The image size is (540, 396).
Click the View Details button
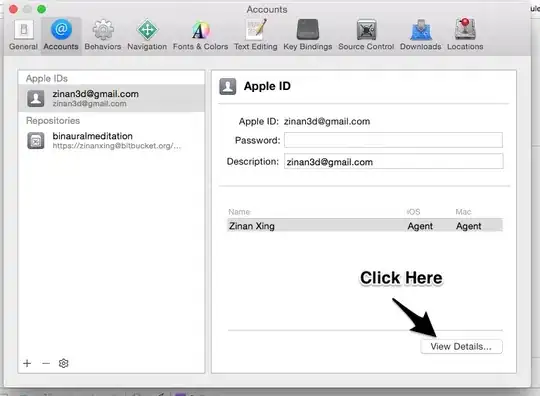tap(461, 346)
